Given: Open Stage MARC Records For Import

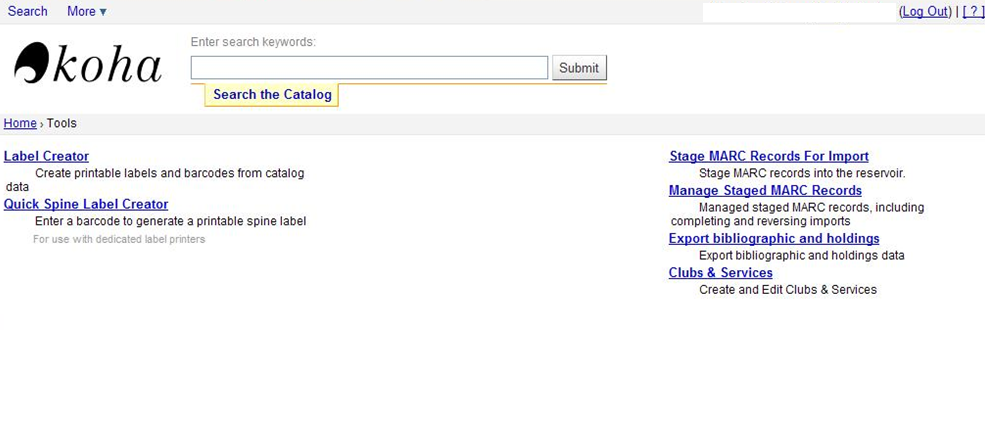Looking at the screenshot, I should tap(769, 157).
